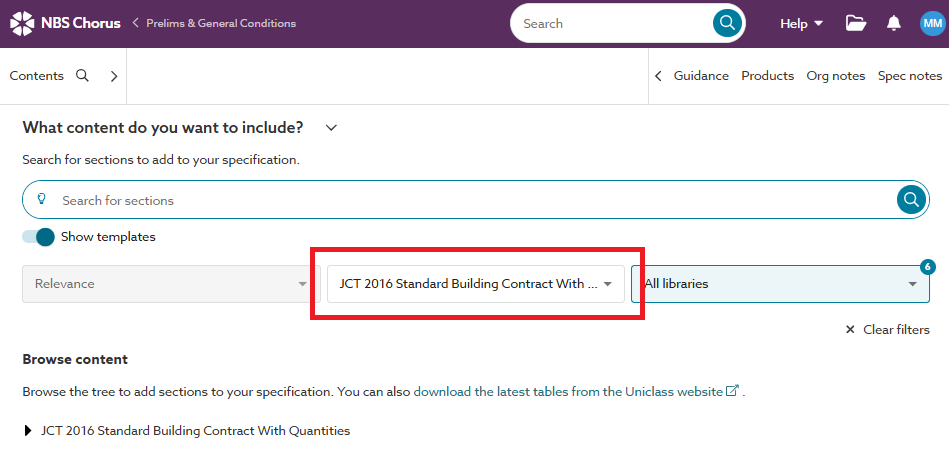Click the top search magnifier button

pos(727,23)
